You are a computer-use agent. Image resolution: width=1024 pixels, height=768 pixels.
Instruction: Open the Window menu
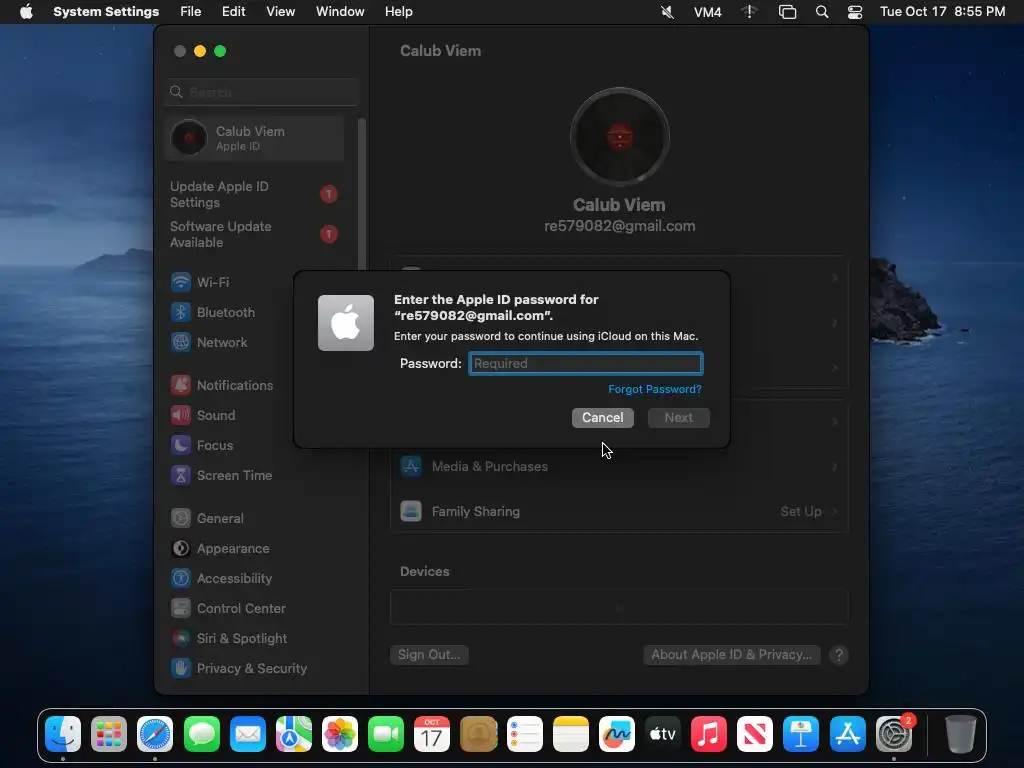click(x=340, y=12)
